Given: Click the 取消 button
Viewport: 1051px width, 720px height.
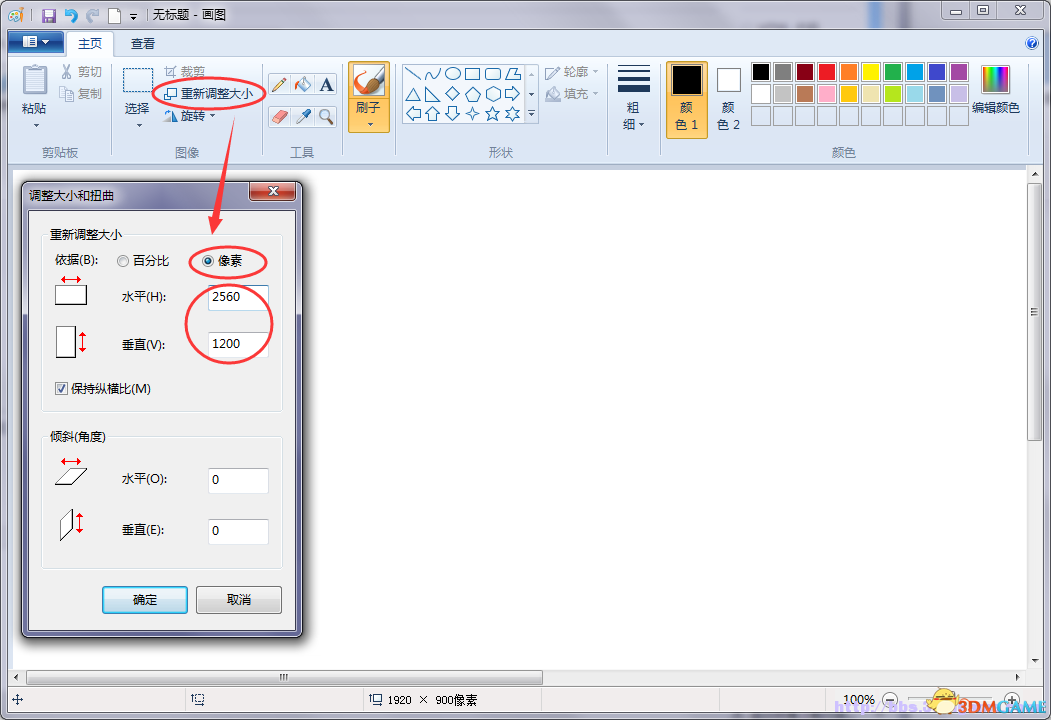Looking at the screenshot, I should coord(239,600).
